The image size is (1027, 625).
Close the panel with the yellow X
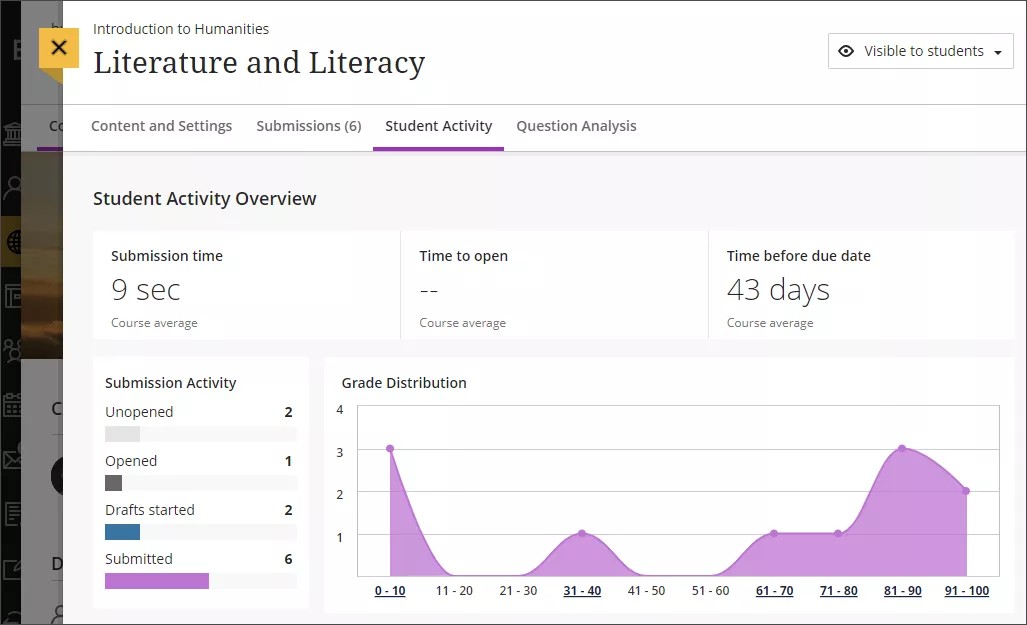(x=58, y=47)
